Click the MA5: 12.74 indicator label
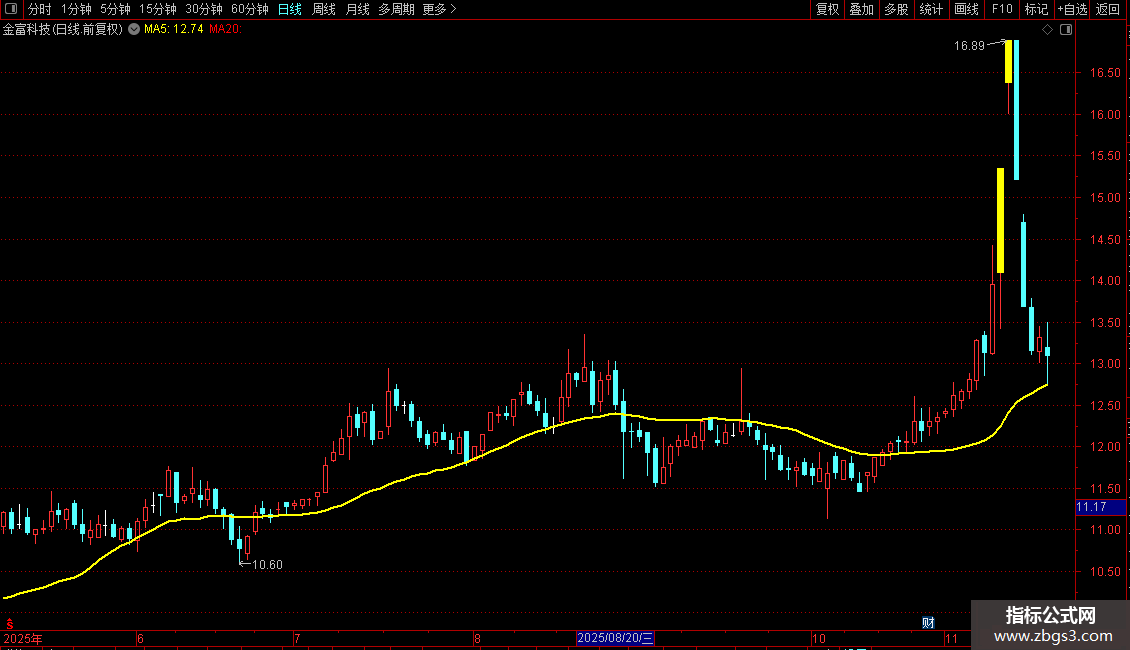This screenshot has height=650, width=1130. pyautogui.click(x=174, y=30)
